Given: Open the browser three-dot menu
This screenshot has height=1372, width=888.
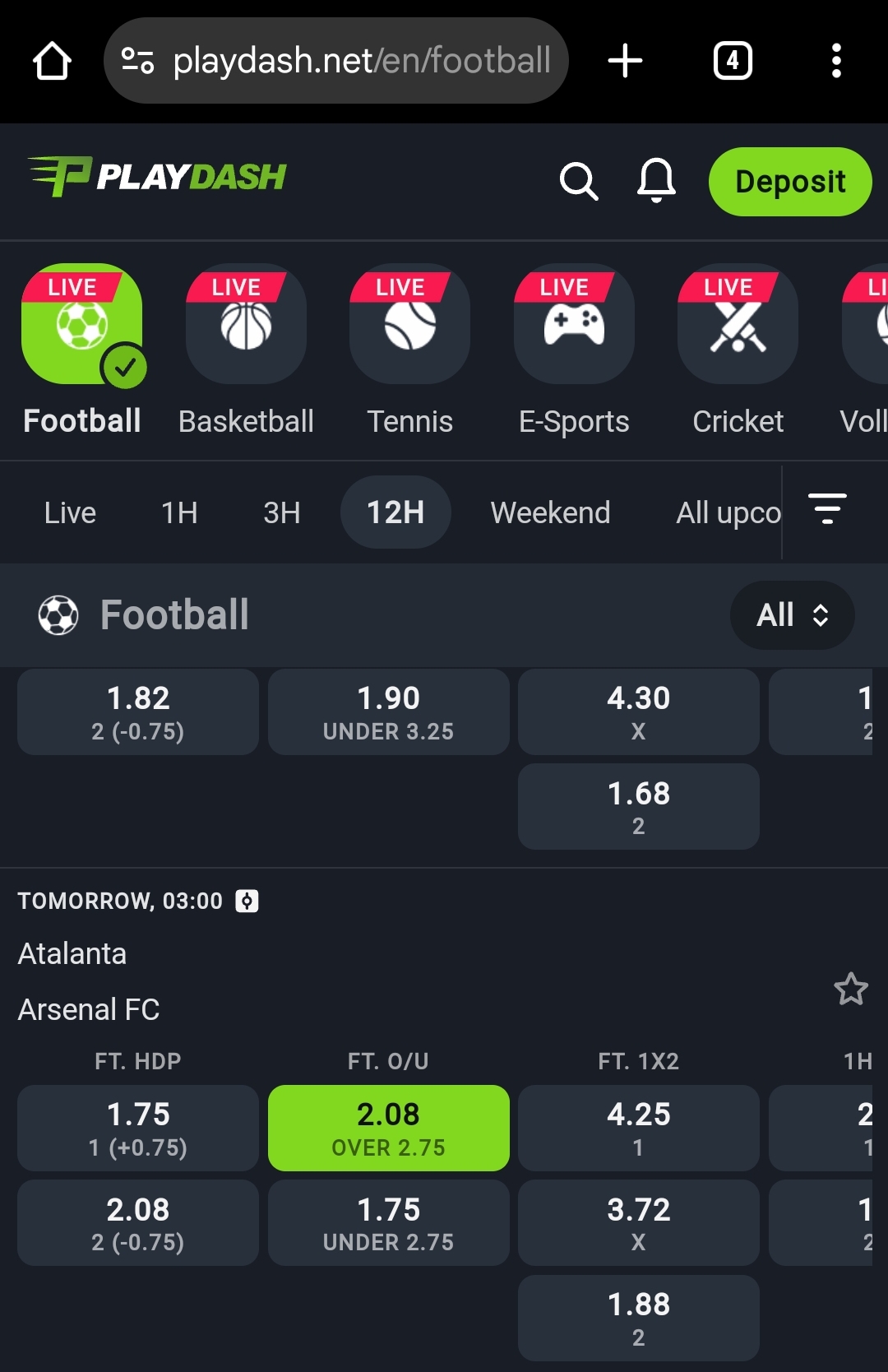Looking at the screenshot, I should 836,61.
